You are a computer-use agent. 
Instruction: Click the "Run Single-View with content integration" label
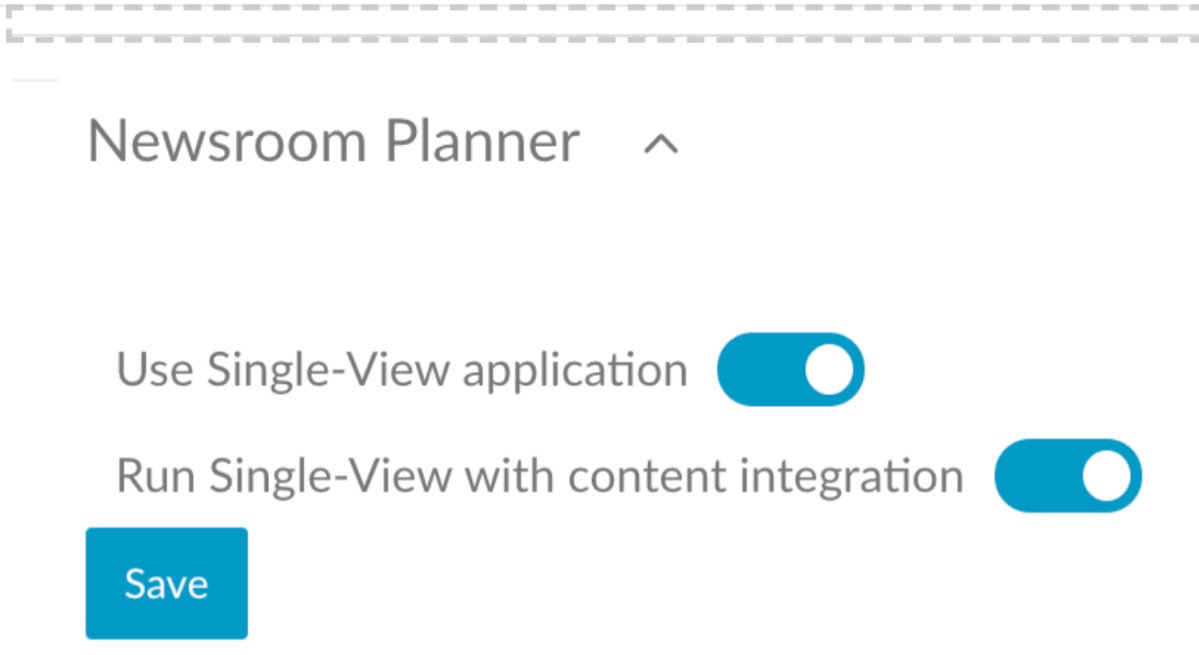click(x=540, y=476)
